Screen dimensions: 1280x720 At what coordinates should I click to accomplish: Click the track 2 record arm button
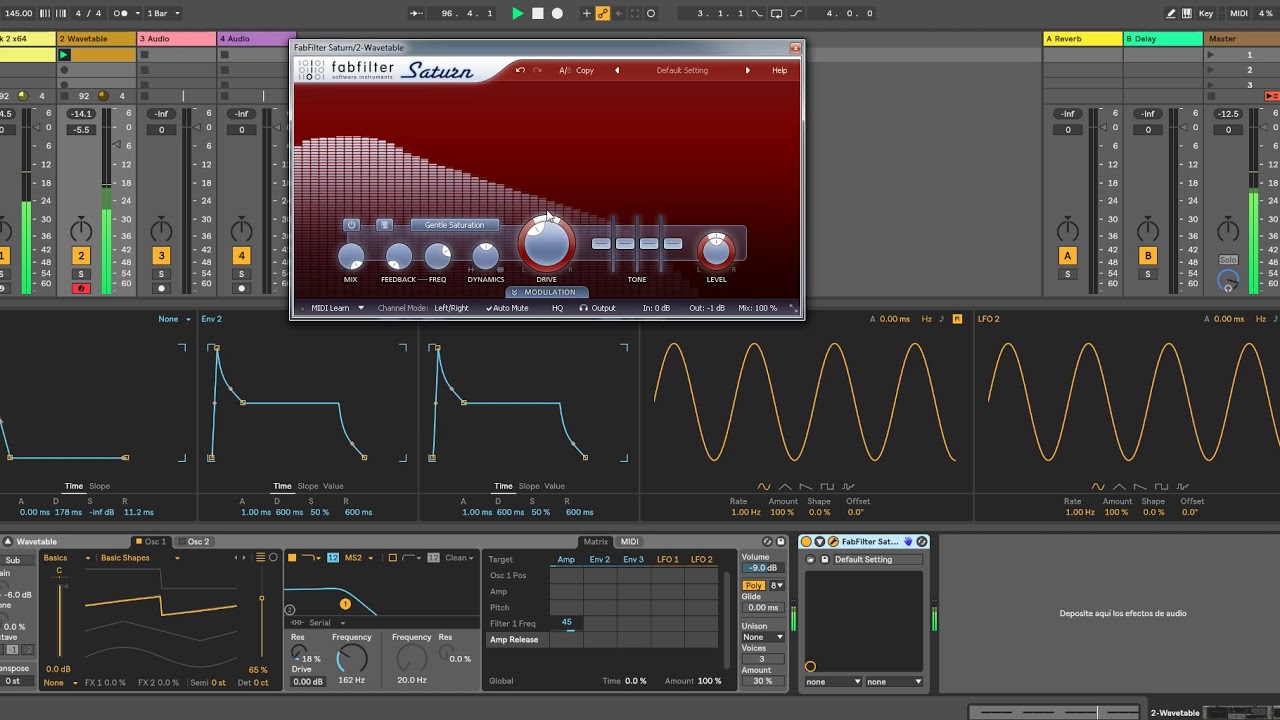click(81, 288)
